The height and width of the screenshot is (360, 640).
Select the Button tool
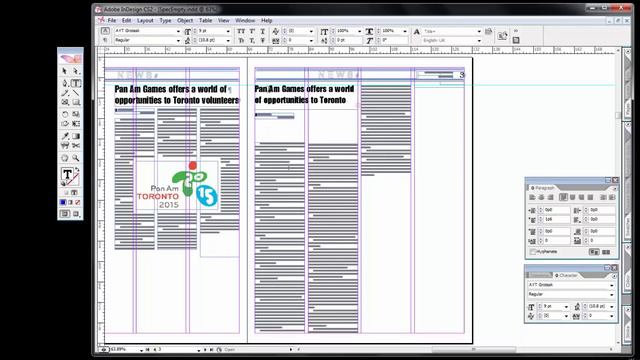point(64,145)
